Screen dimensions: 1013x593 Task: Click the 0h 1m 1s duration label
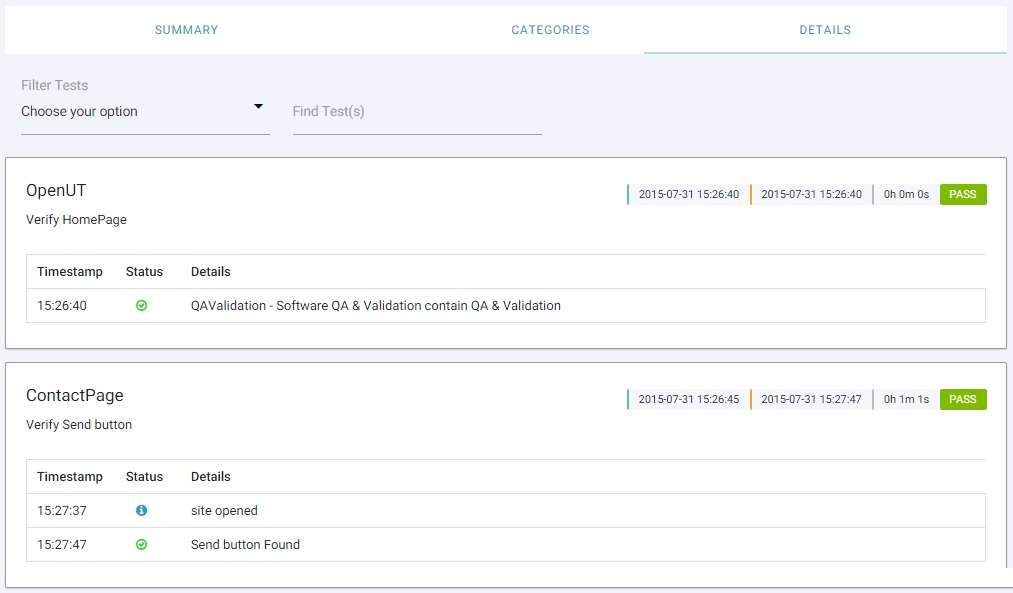(906, 399)
